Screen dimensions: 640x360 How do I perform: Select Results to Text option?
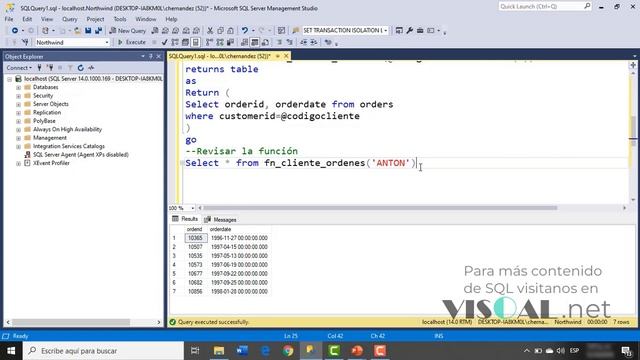pyautogui.click(x=244, y=42)
